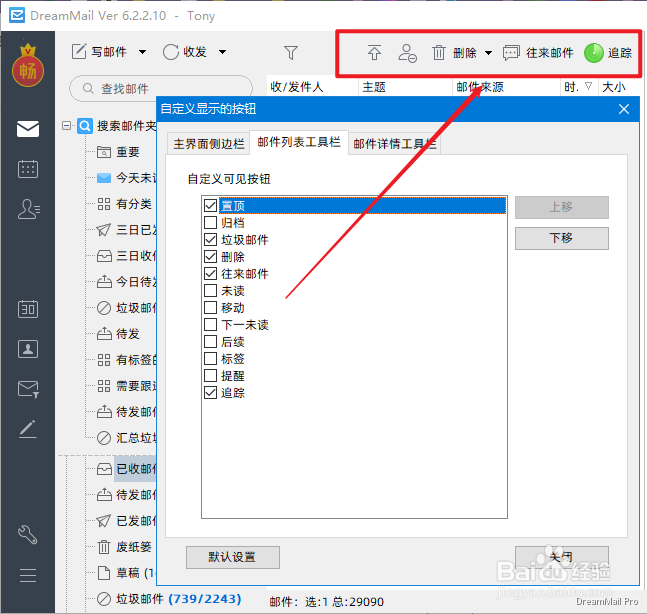Click the 草稿 draft page icon
647x614 pixels.
point(104,573)
